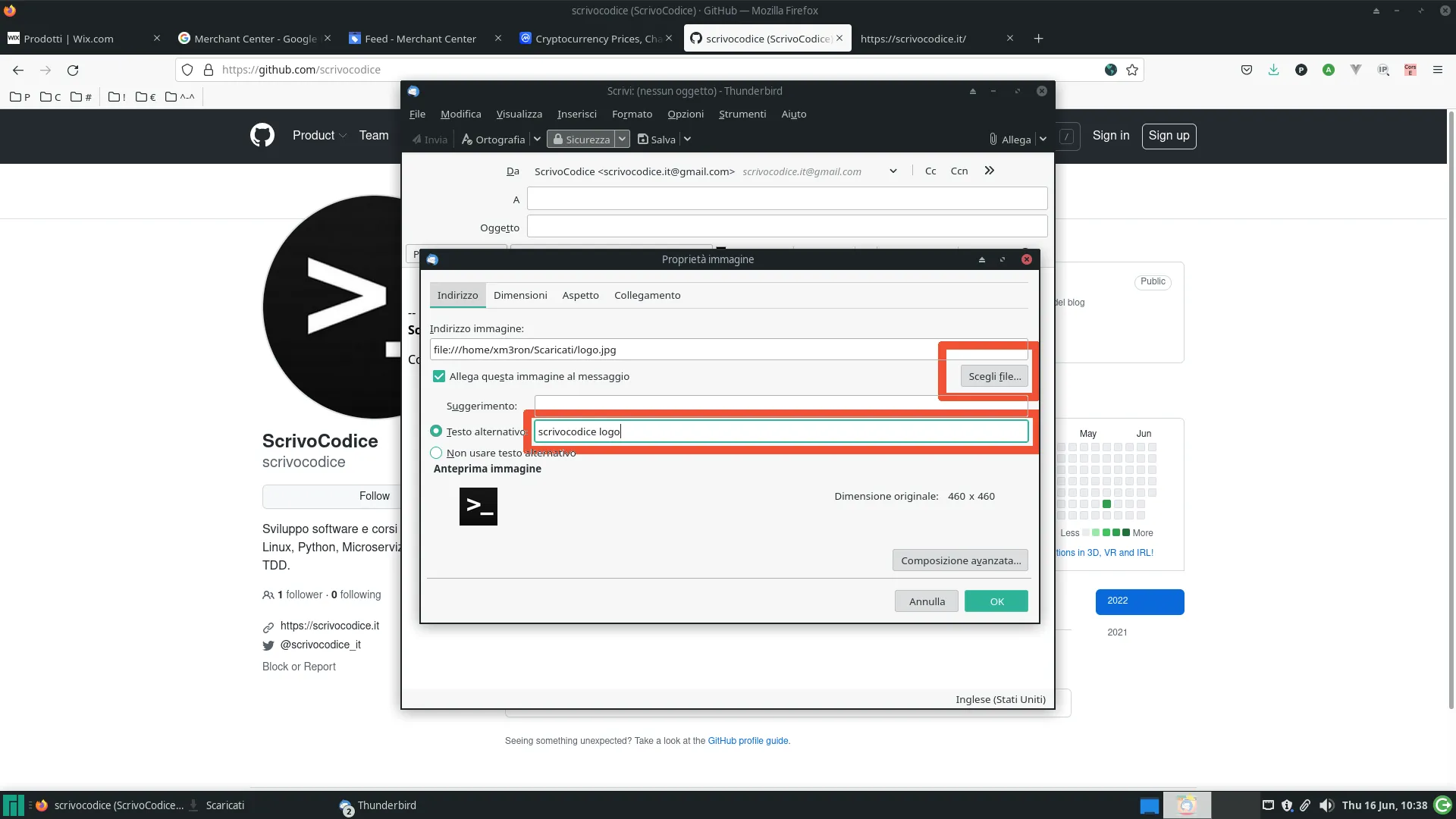Open Firefox downloads from the toolbar arrow
The height and width of the screenshot is (819, 1456).
click(x=1273, y=69)
